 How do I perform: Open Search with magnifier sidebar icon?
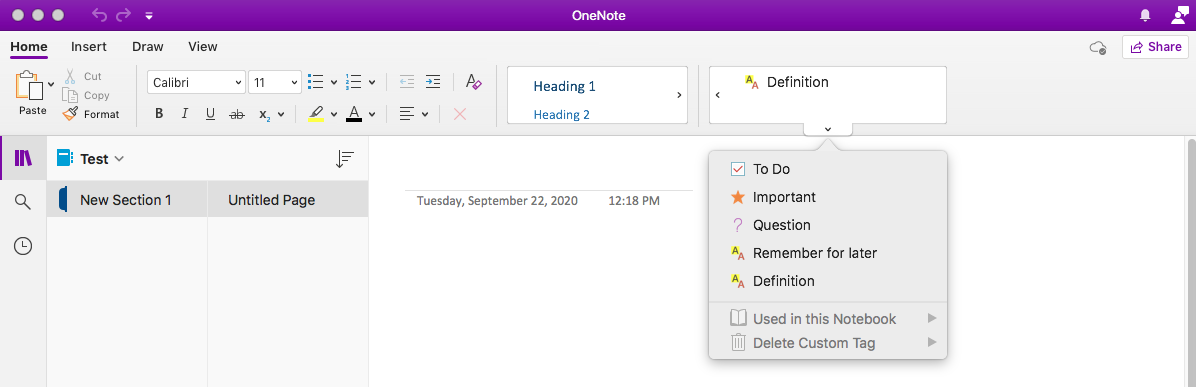point(24,202)
